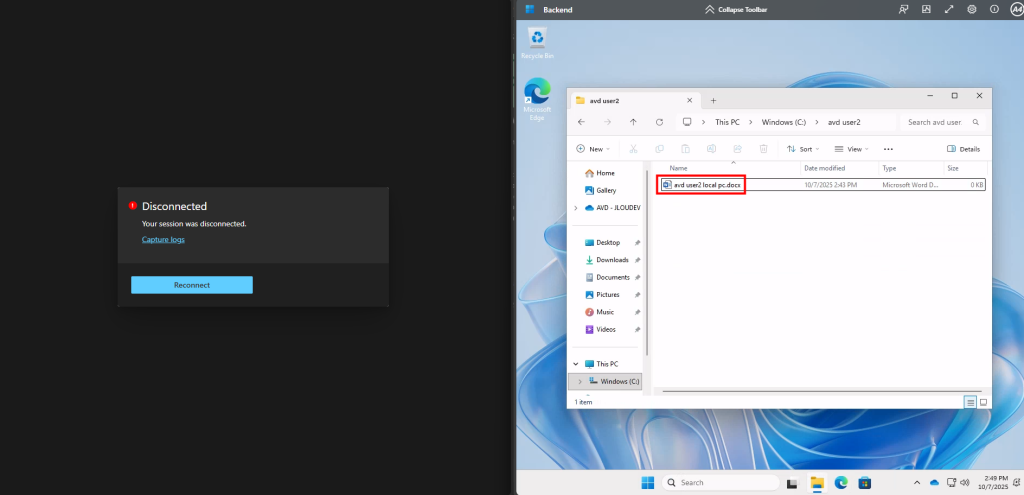Open Microsoft Store from taskbar

tap(865, 482)
